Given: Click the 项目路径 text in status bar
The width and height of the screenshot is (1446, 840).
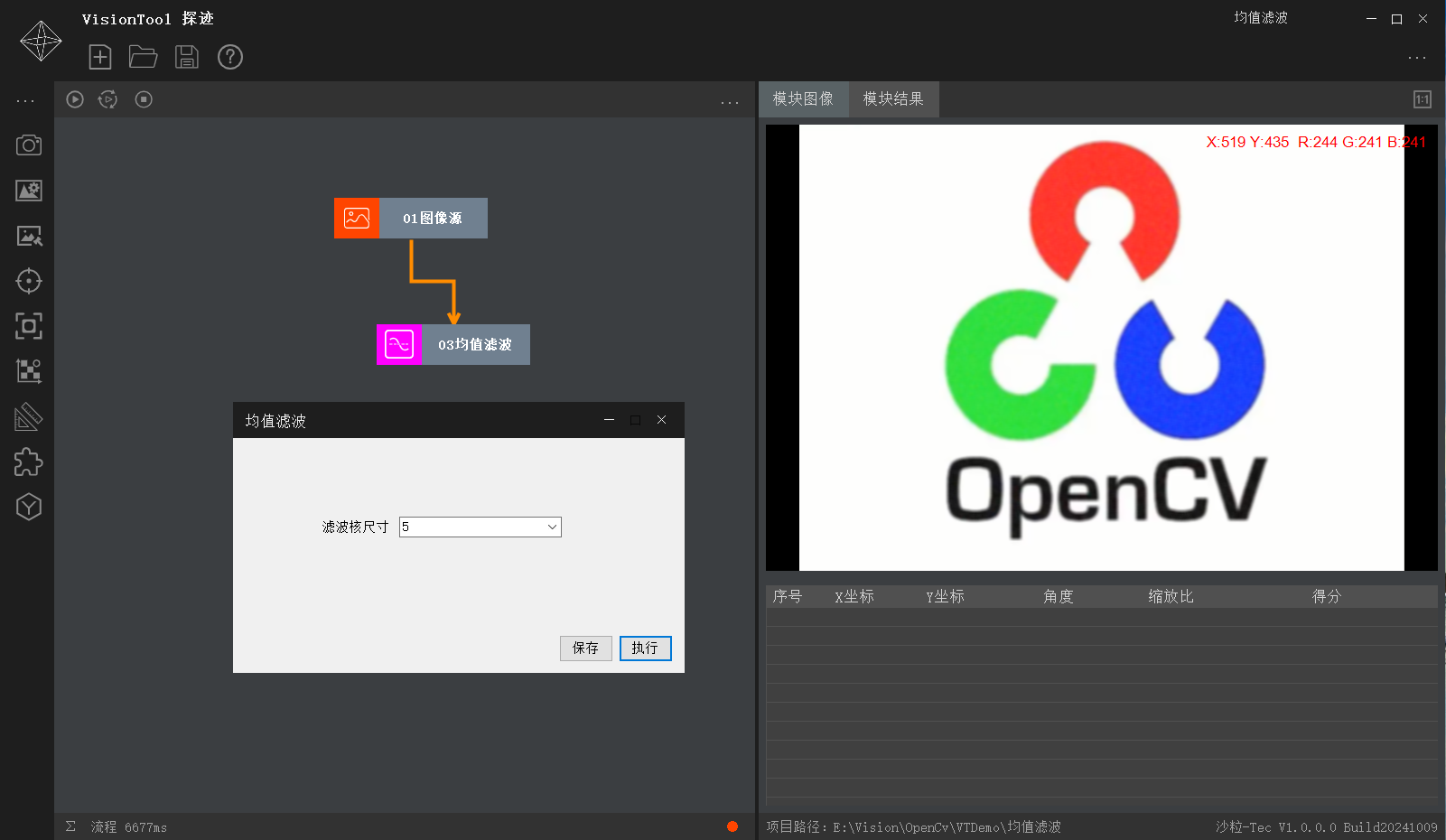Looking at the screenshot, I should point(913,826).
